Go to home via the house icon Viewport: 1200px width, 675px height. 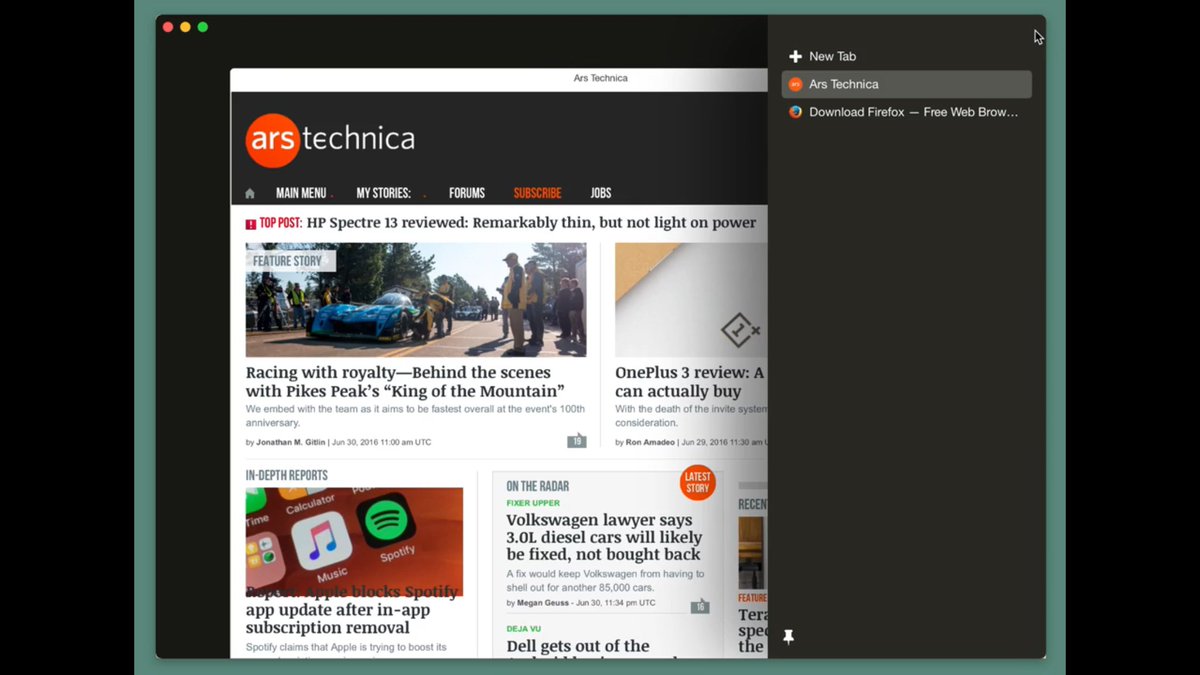(x=250, y=193)
